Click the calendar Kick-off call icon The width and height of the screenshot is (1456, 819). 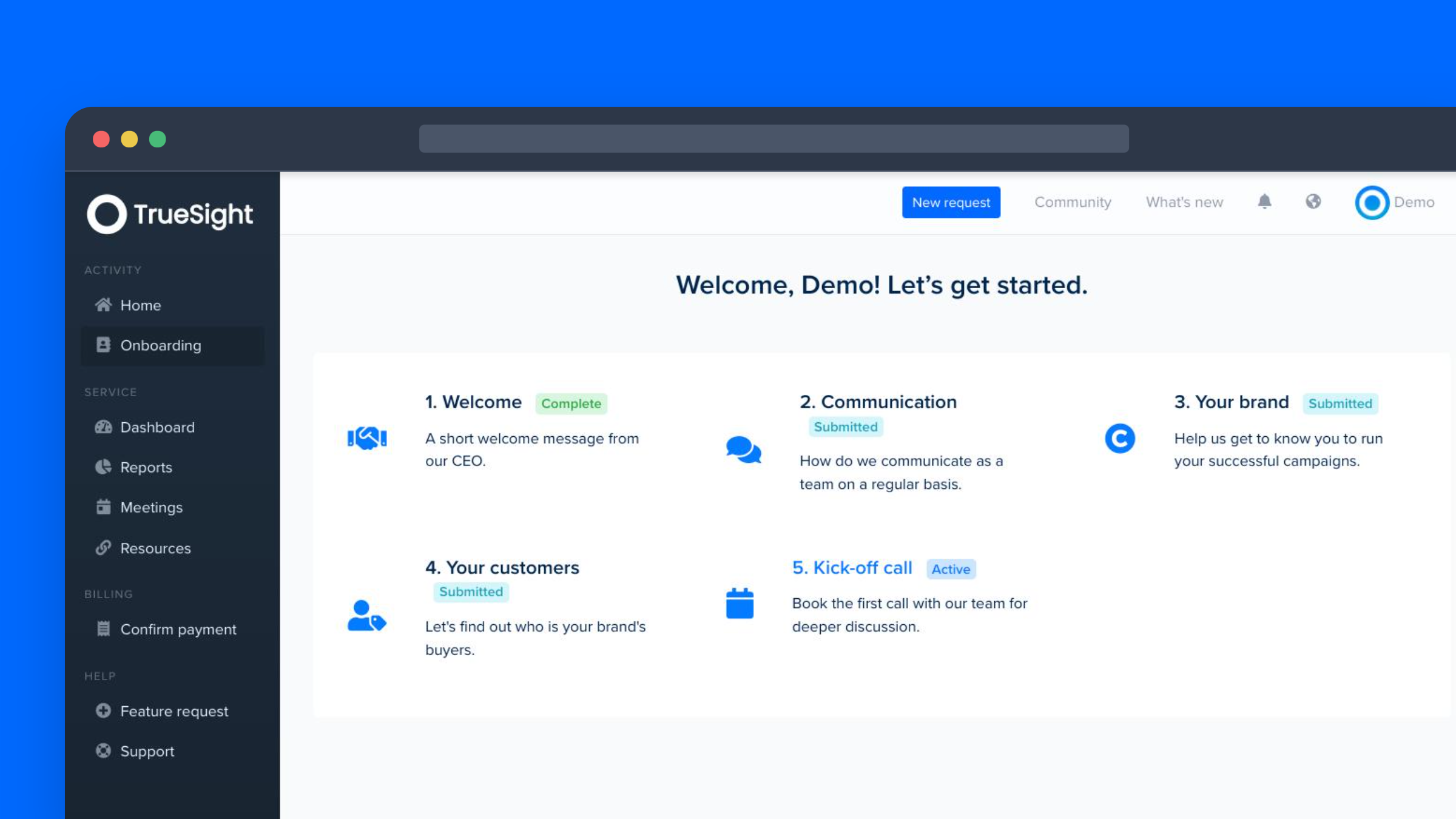point(740,603)
